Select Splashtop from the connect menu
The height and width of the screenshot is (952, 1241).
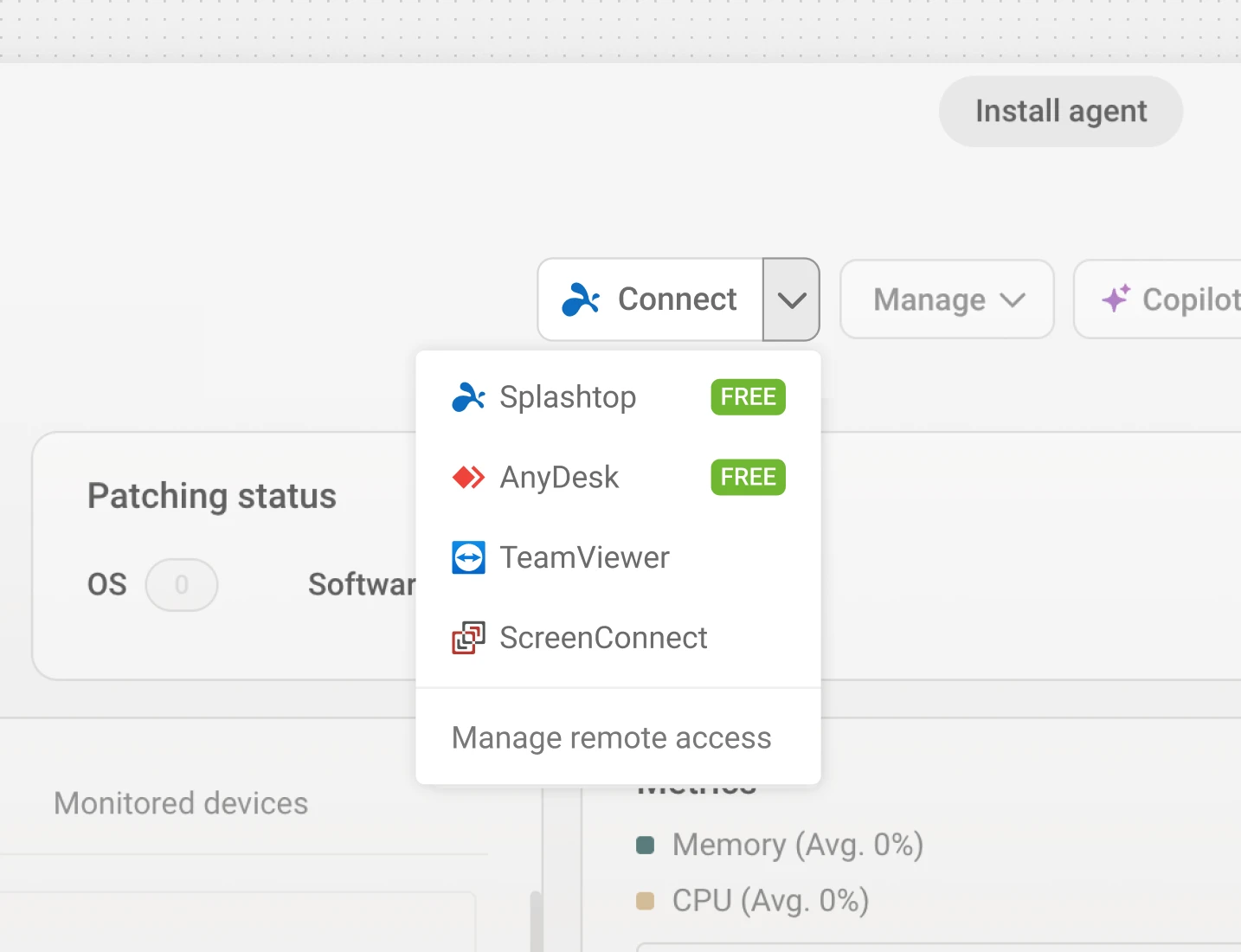pos(618,397)
